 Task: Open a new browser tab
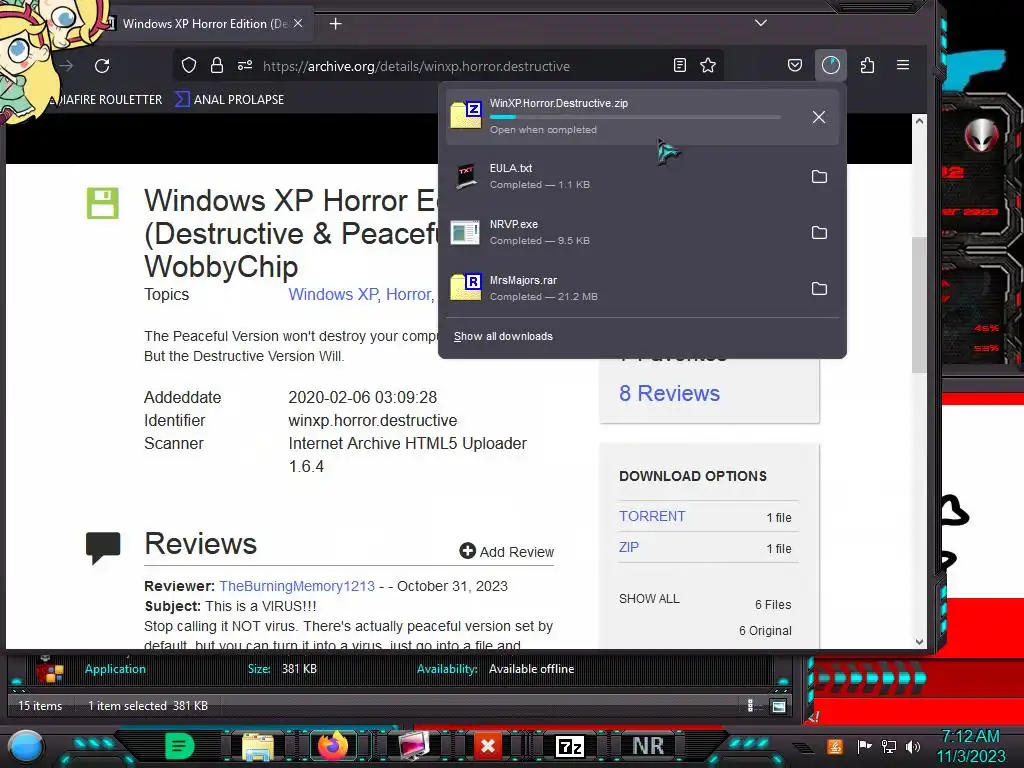click(336, 24)
